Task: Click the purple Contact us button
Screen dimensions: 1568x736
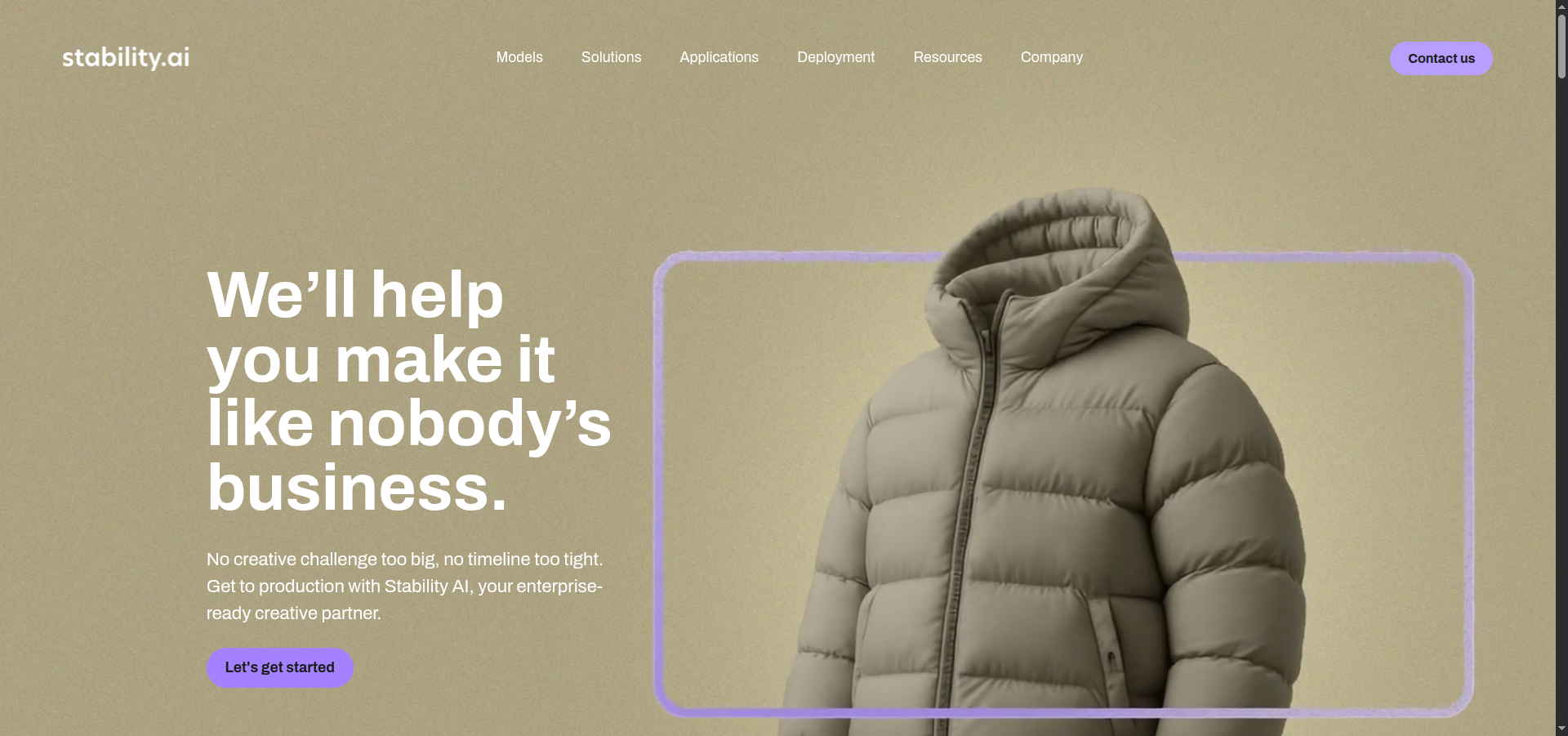Action: (x=1441, y=59)
